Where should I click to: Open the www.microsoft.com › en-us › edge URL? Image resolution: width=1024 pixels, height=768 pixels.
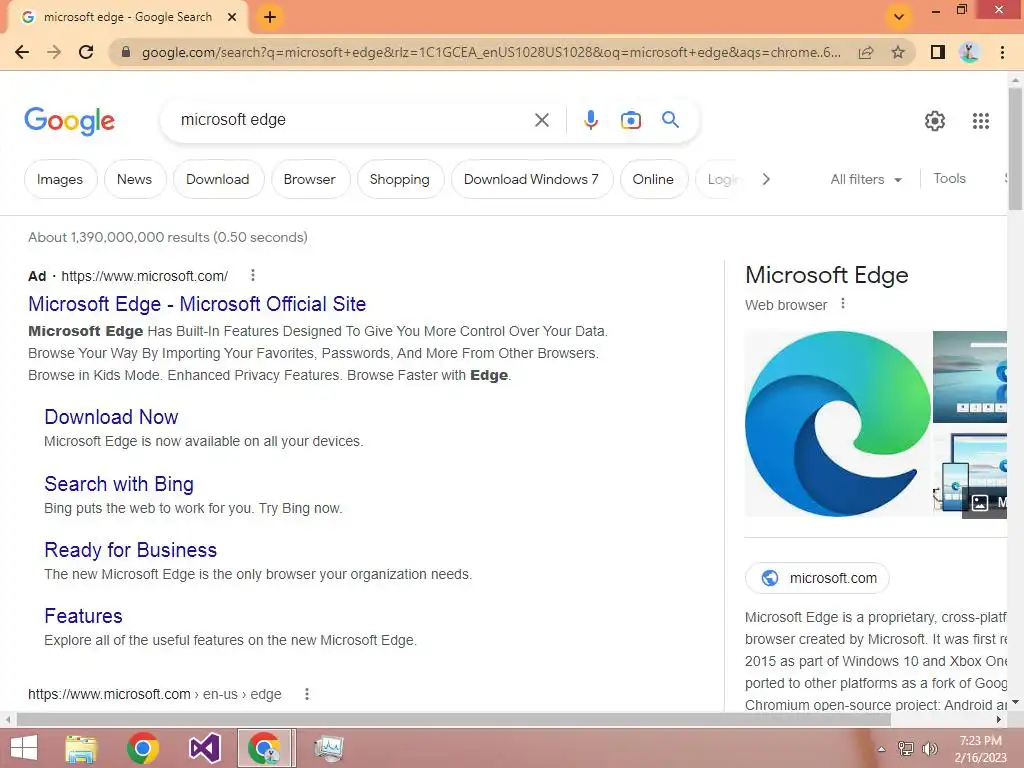pyautogui.click(x=155, y=694)
